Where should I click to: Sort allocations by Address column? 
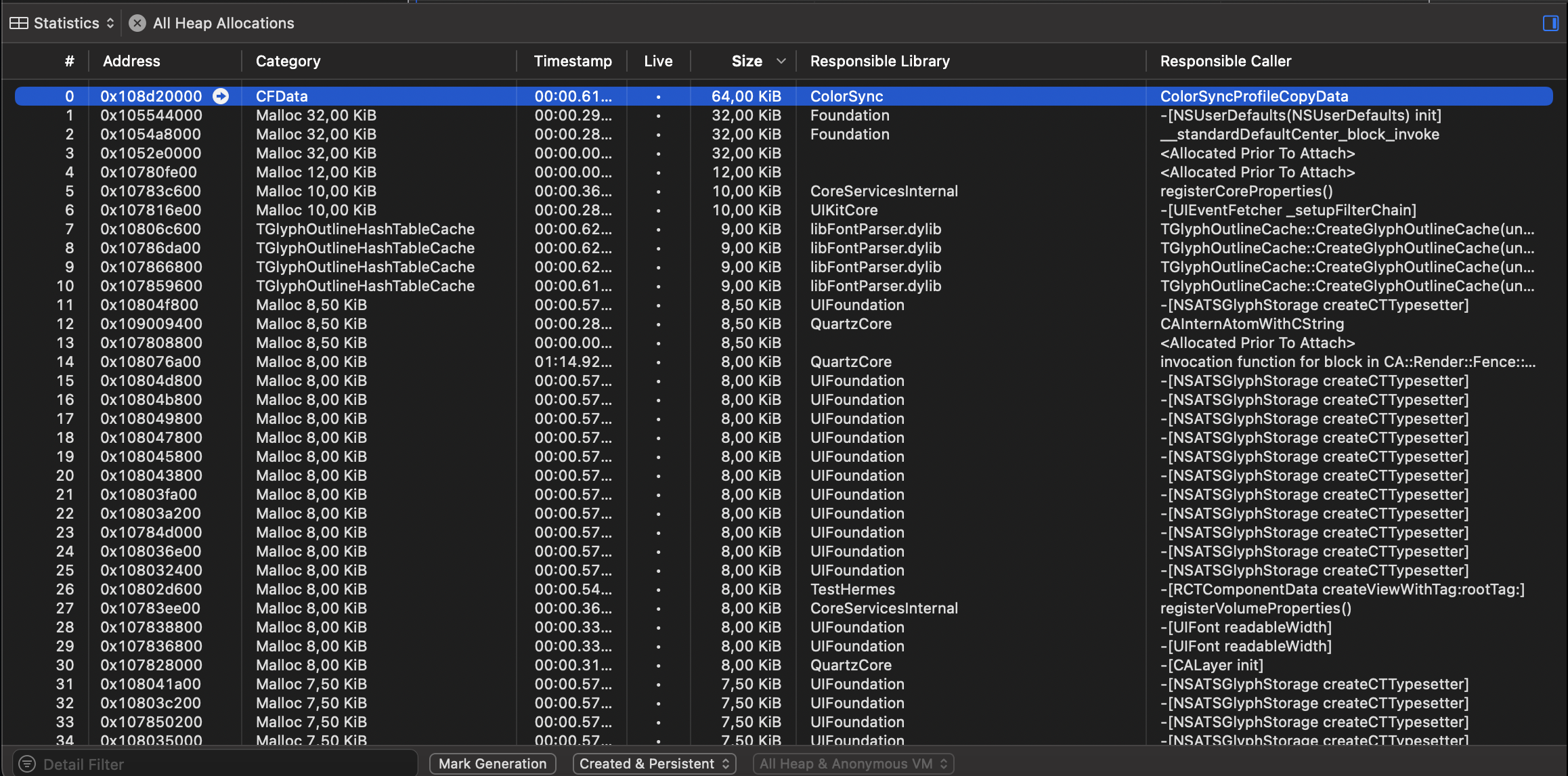[132, 61]
